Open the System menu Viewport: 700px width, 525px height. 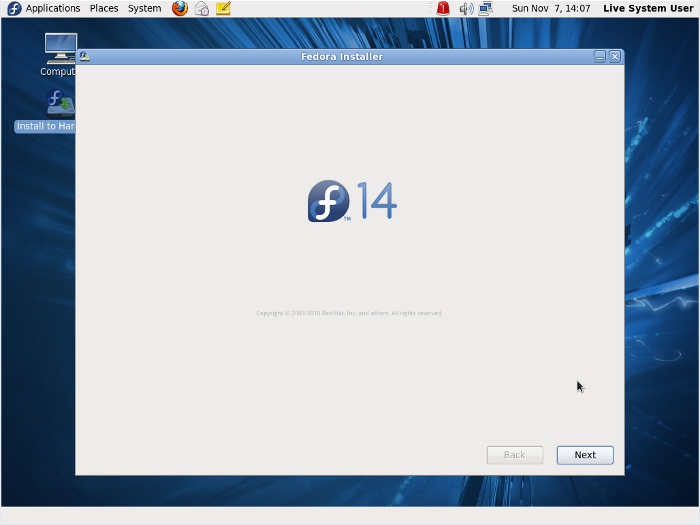(x=144, y=8)
